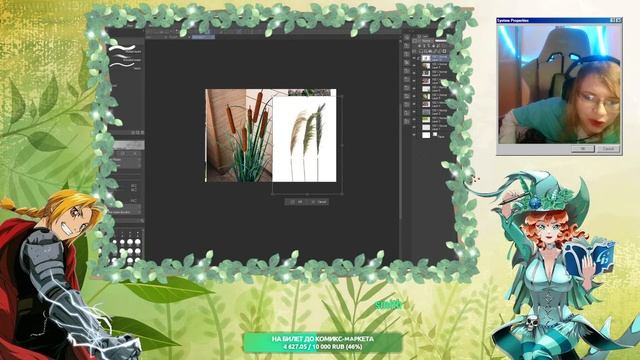
Task: Click the pampas grass reference image on canvas
Action: pos(304,139)
